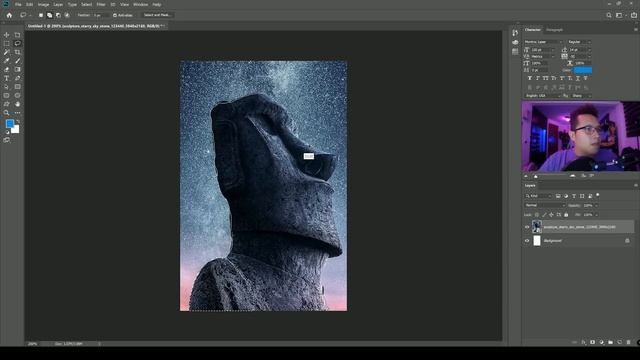640x360 pixels.
Task: Select the Lasso tool in toolbar
Action: point(18,44)
